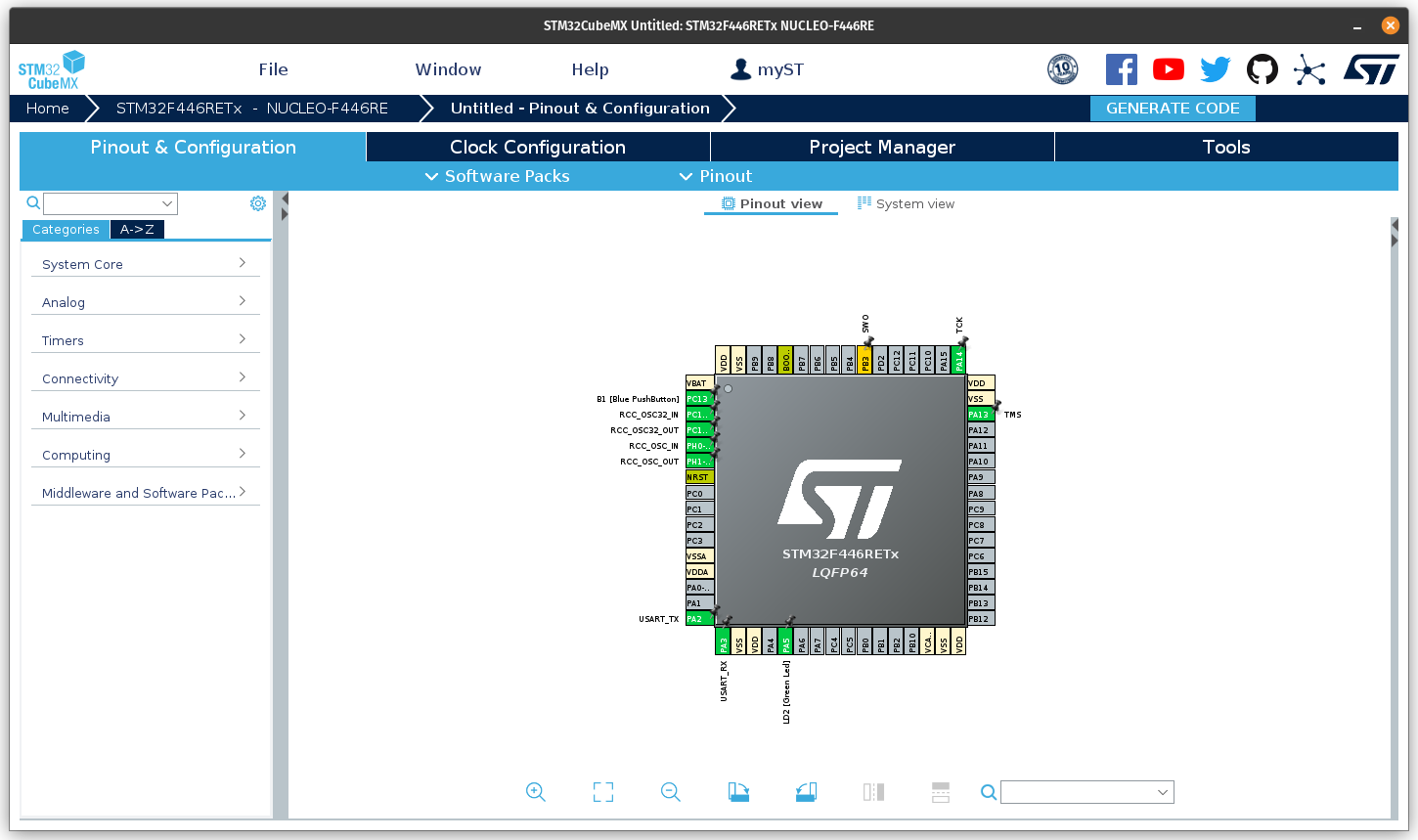Screen dimensions: 1418x840
Task: Open the ST Facebook page icon
Action: 1122,69
